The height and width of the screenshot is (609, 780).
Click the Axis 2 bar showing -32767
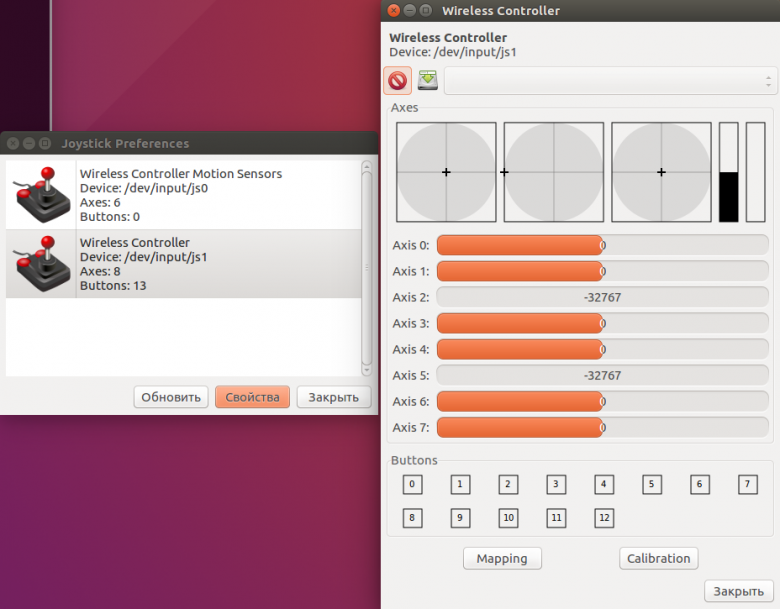point(602,297)
